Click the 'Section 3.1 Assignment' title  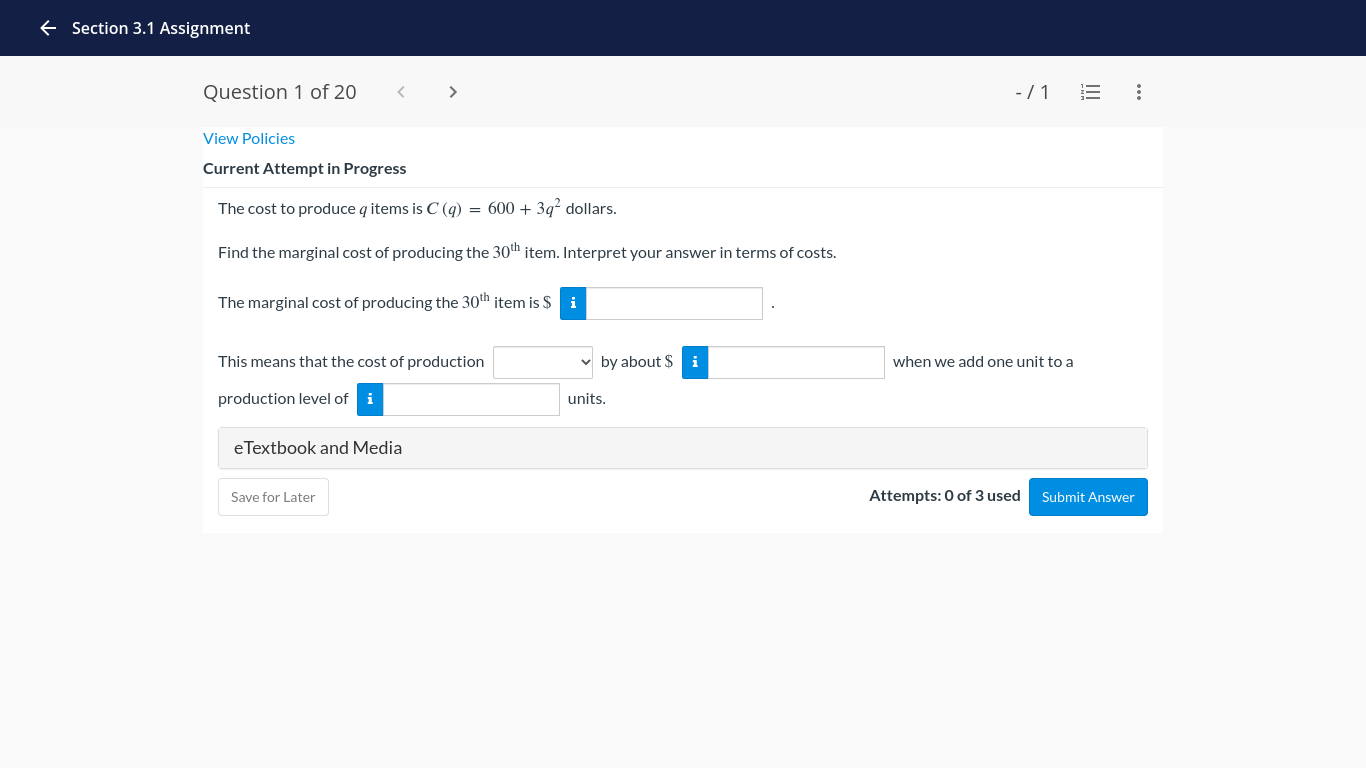pos(160,28)
